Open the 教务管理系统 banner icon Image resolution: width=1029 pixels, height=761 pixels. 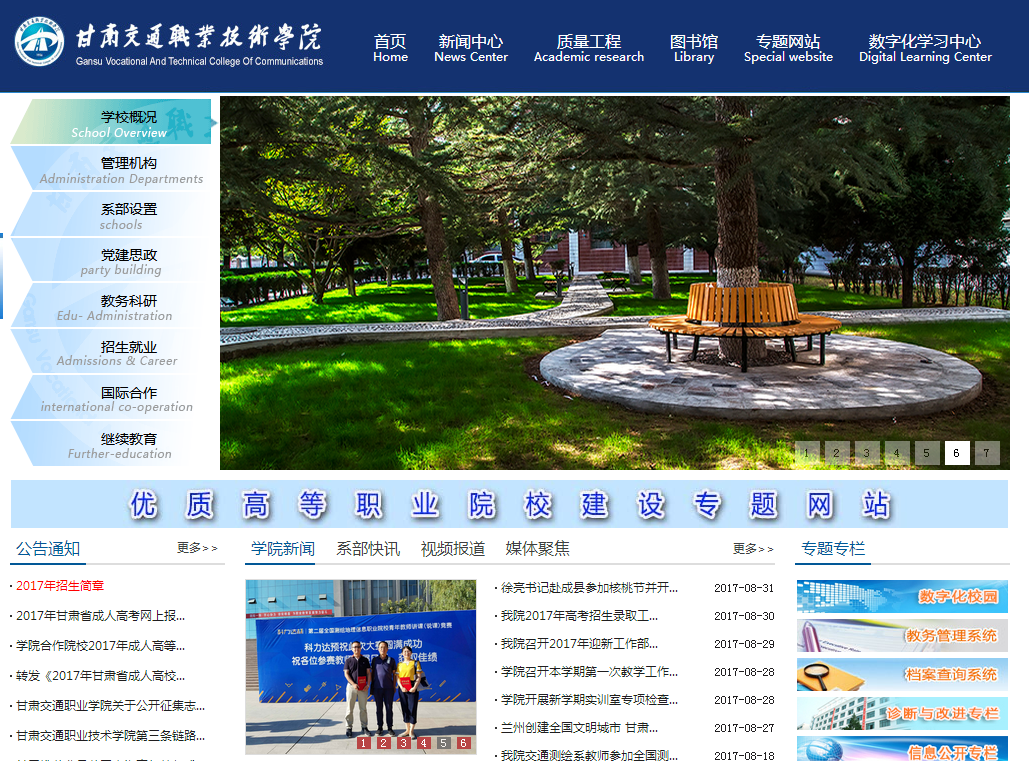coord(901,635)
